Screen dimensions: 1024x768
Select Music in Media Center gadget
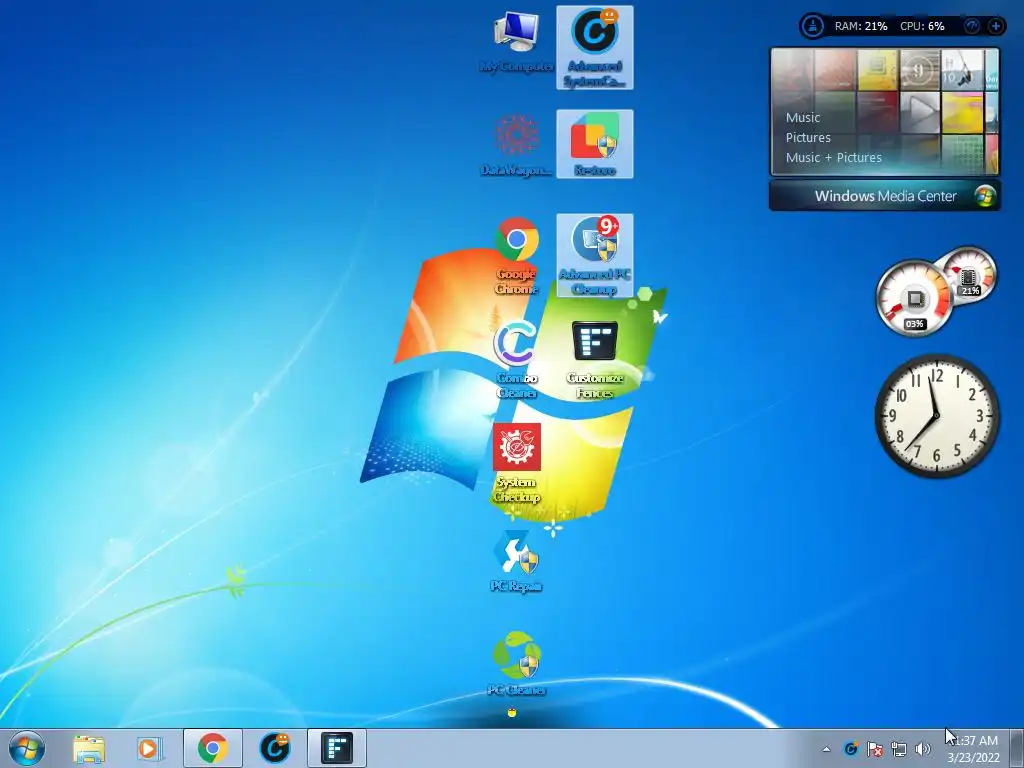803,118
